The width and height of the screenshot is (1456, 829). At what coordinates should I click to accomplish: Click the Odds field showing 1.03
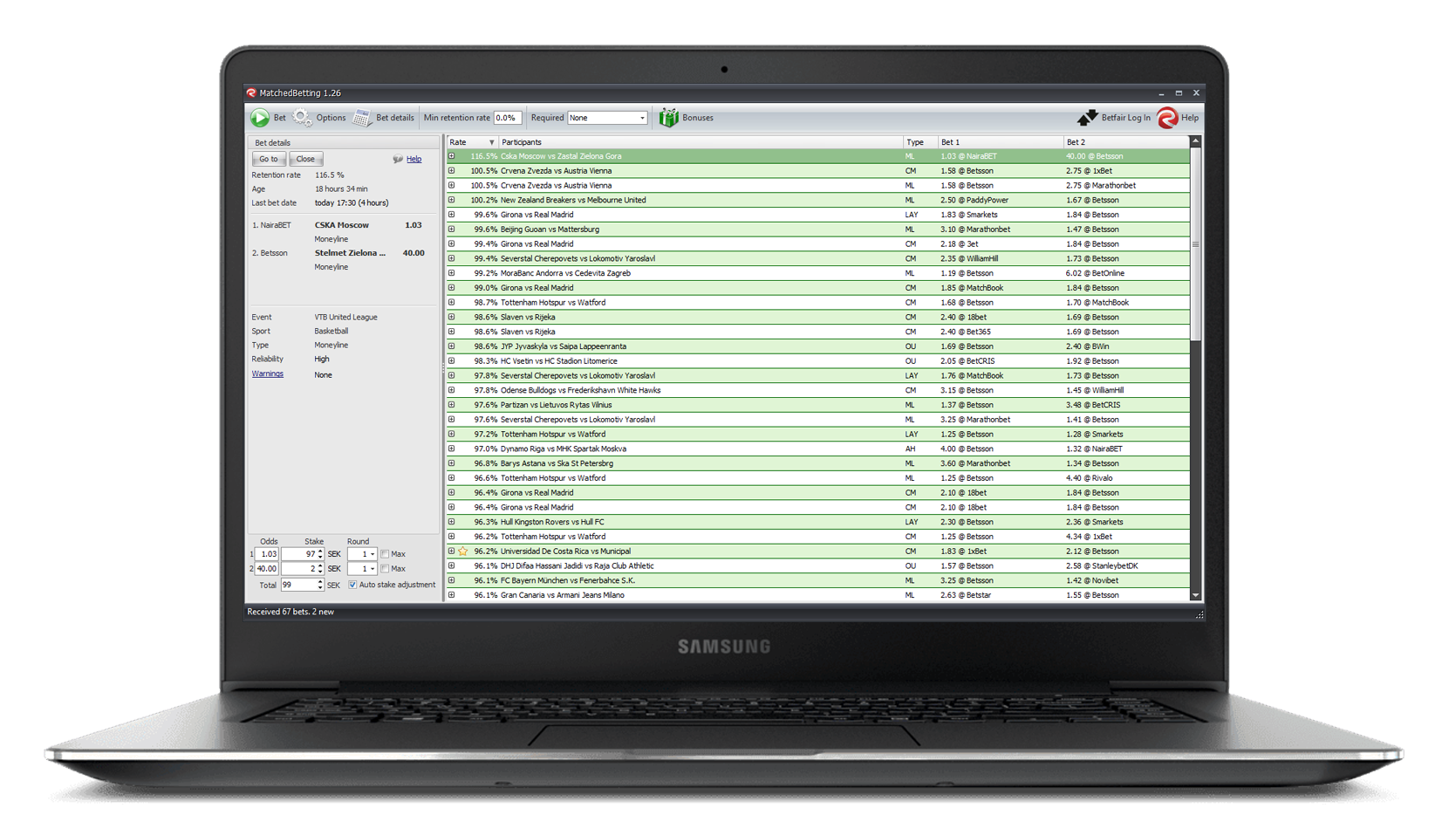tap(267, 554)
